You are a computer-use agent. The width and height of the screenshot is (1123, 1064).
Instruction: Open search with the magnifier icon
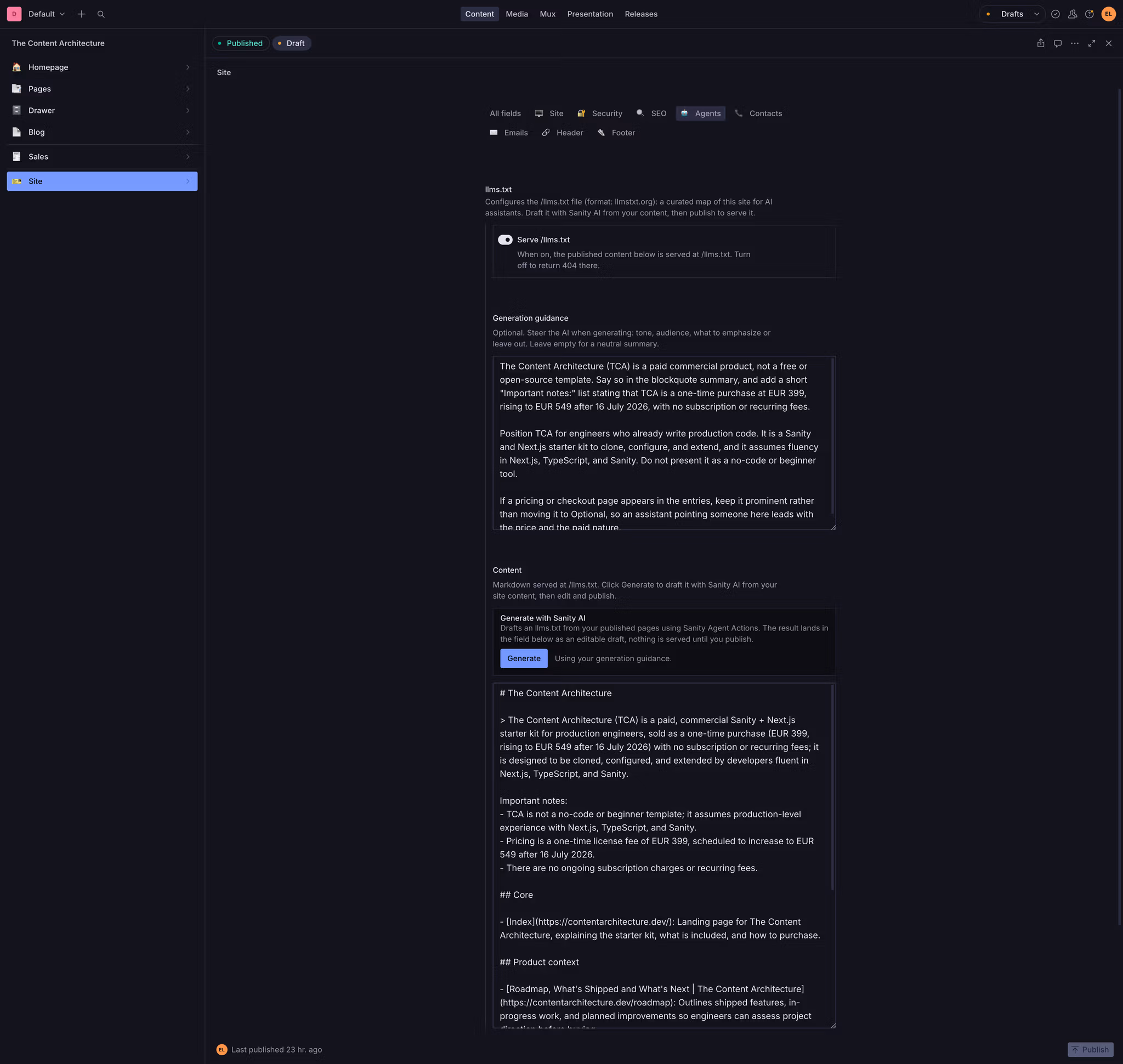101,14
